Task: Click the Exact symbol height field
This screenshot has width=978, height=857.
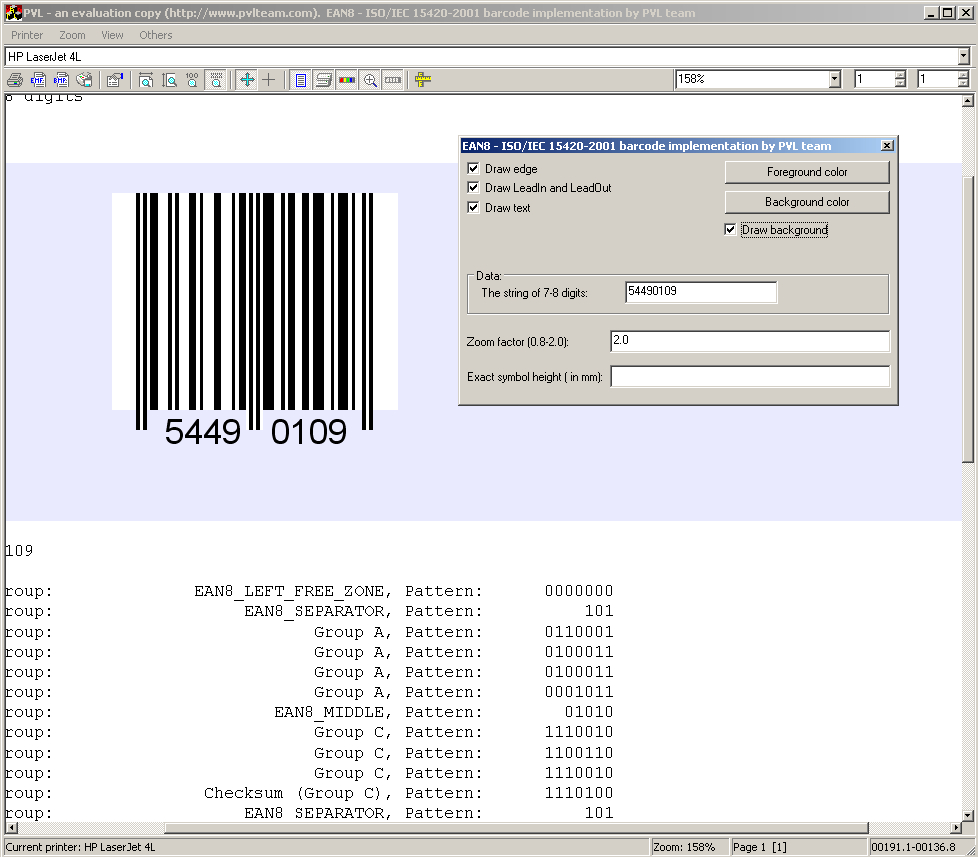Action: 750,376
